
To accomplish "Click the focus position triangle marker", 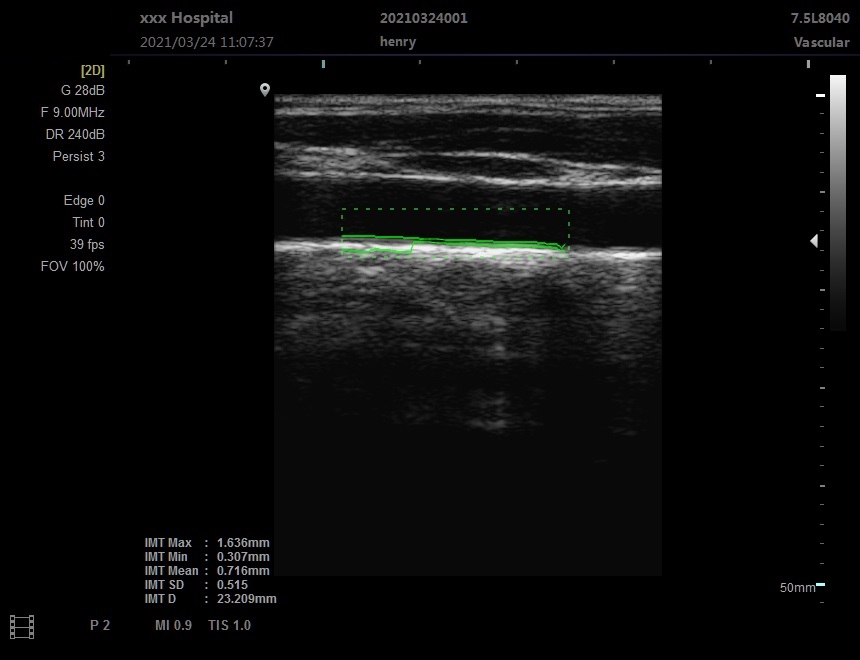I will coord(814,241).
